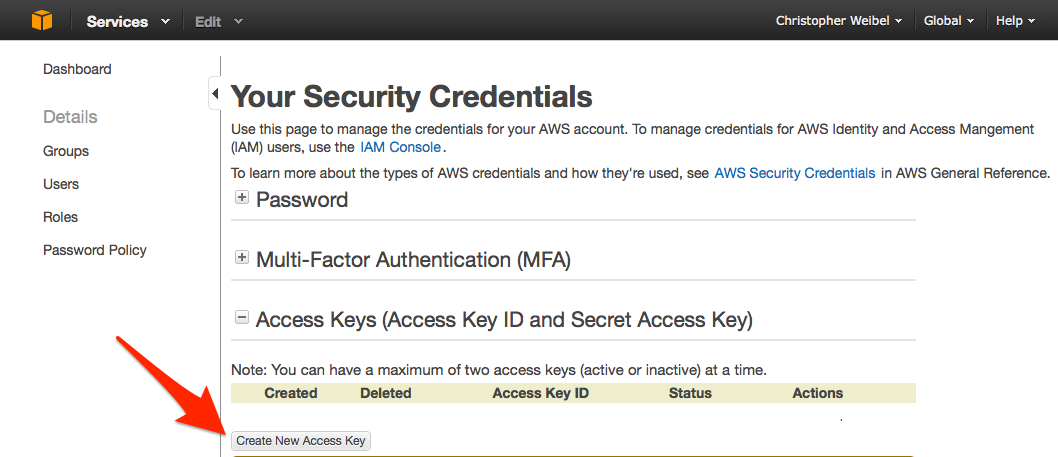Viewport: 1058px width, 457px height.
Task: Click the Access Key ID column header
Action: 540,393
